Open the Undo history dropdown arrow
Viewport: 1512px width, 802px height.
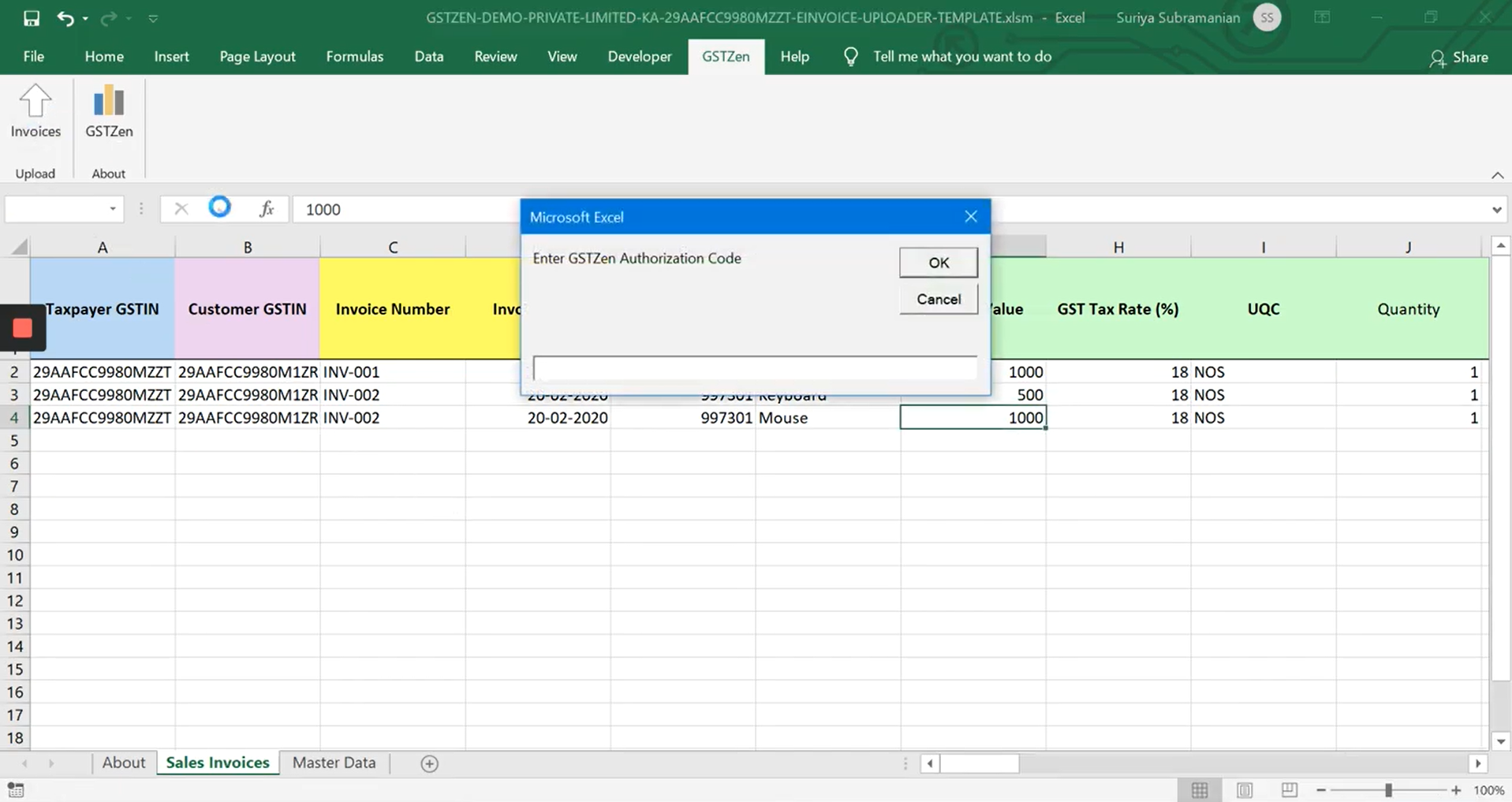(x=85, y=18)
